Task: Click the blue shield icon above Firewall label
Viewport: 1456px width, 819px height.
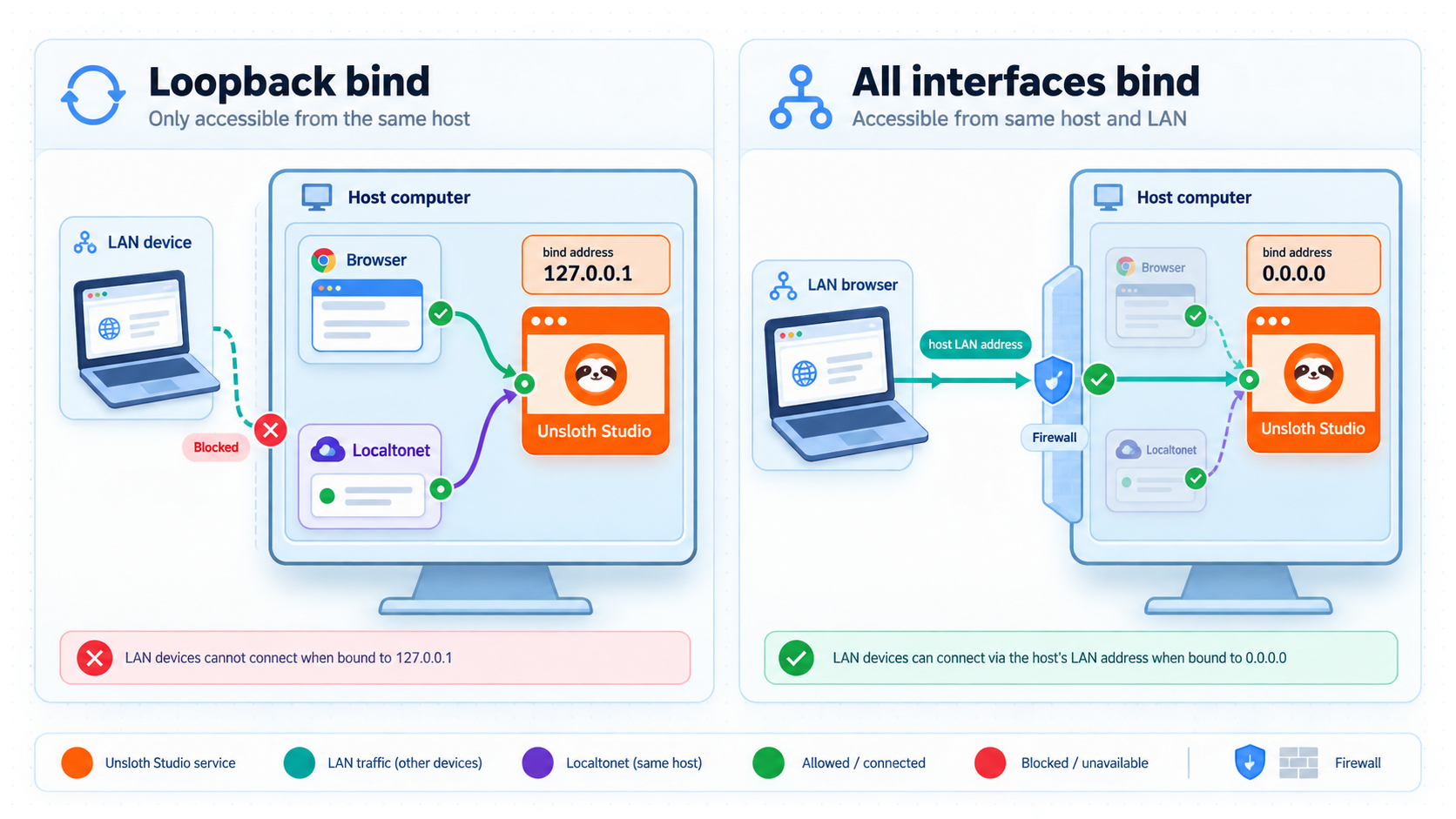Action: [x=1054, y=380]
